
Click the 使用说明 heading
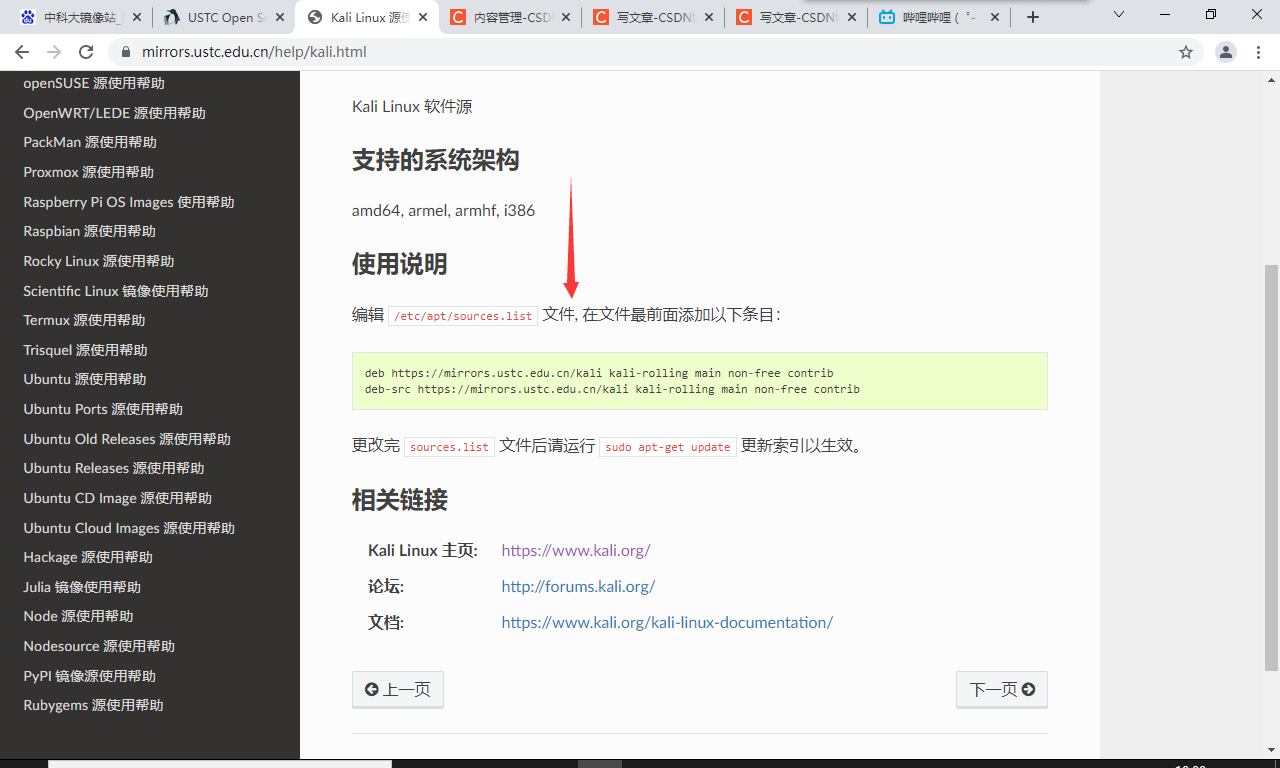(x=400, y=264)
